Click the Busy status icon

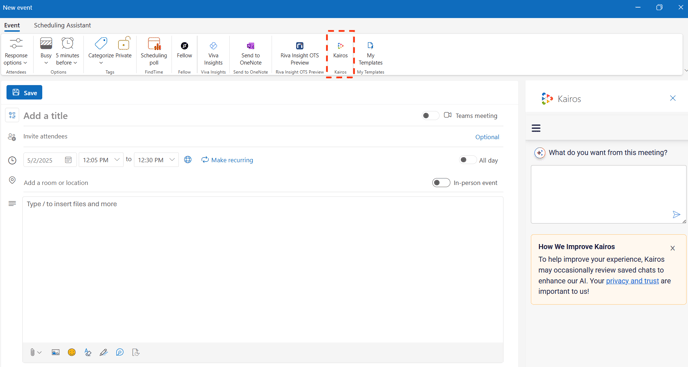46,43
